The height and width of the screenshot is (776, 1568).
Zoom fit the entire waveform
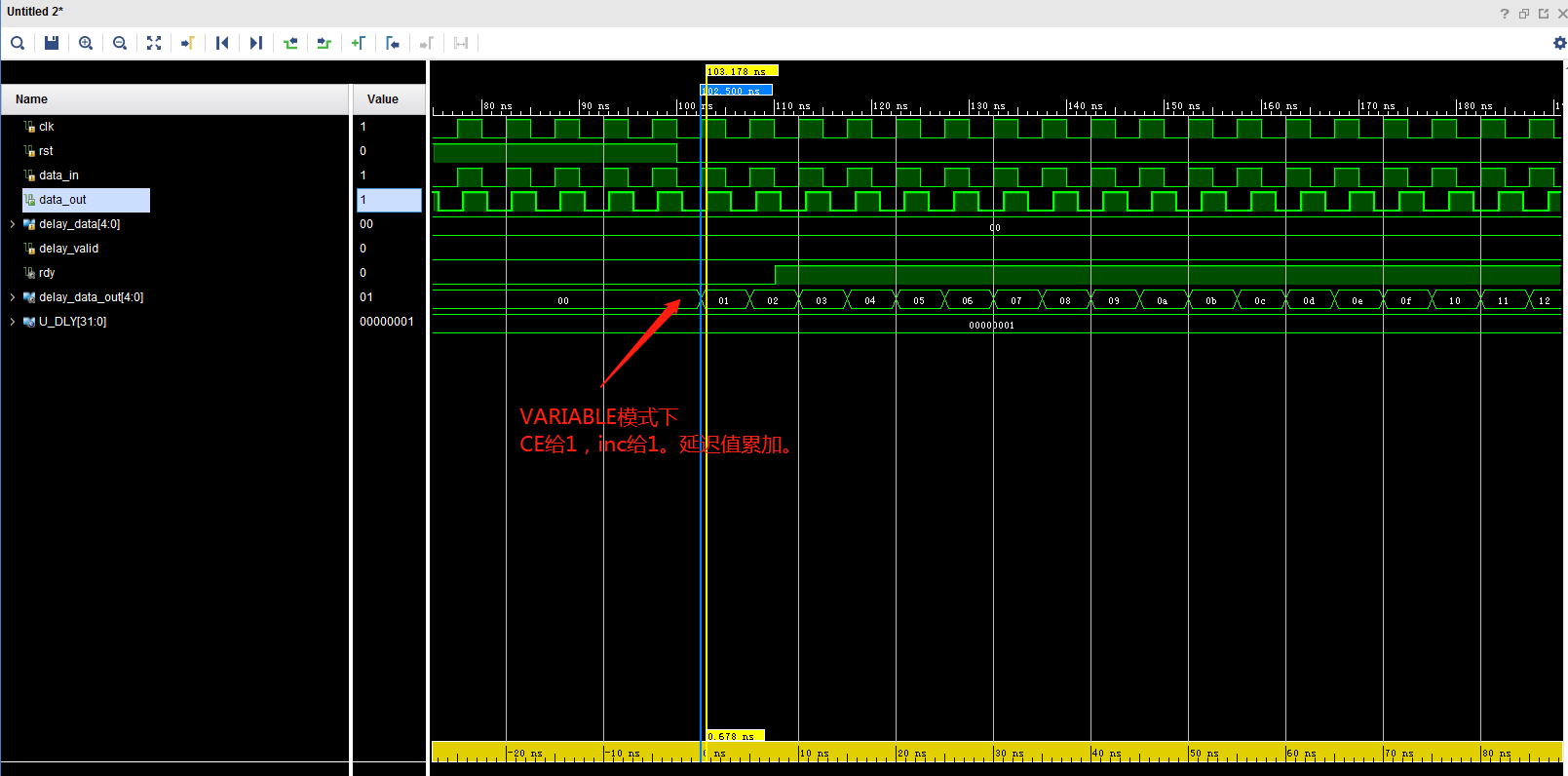click(154, 43)
